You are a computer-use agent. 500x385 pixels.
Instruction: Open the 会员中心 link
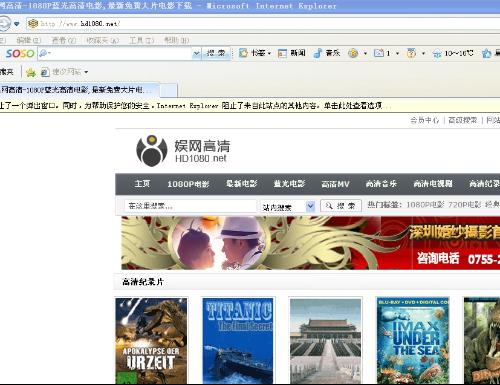425,120
